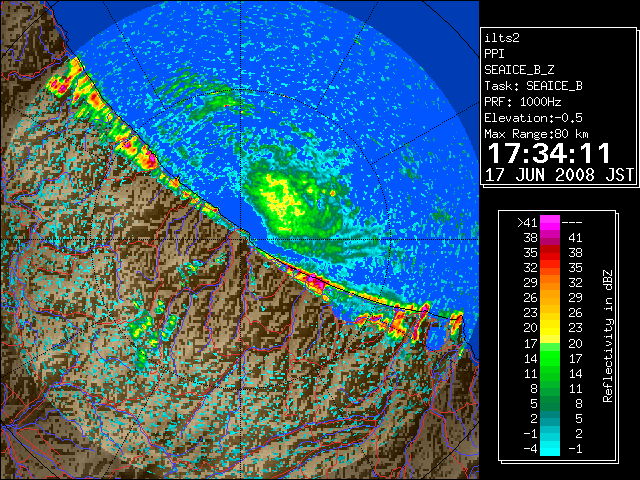Click the 'SEAICE_B_Z' product name

pos(519,70)
